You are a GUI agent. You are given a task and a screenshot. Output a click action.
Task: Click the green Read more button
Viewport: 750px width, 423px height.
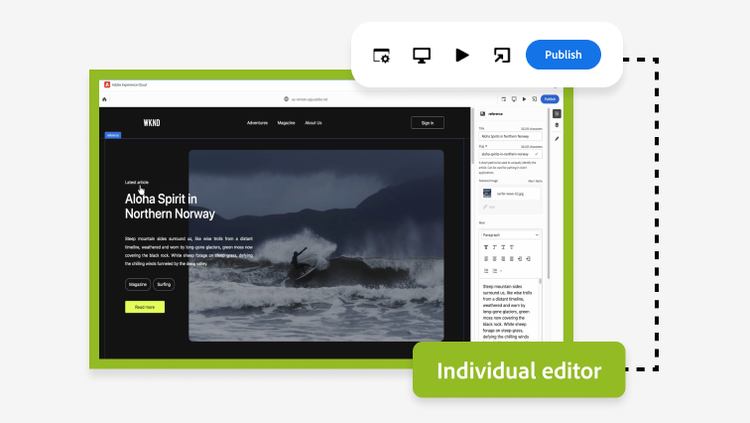[x=145, y=307]
